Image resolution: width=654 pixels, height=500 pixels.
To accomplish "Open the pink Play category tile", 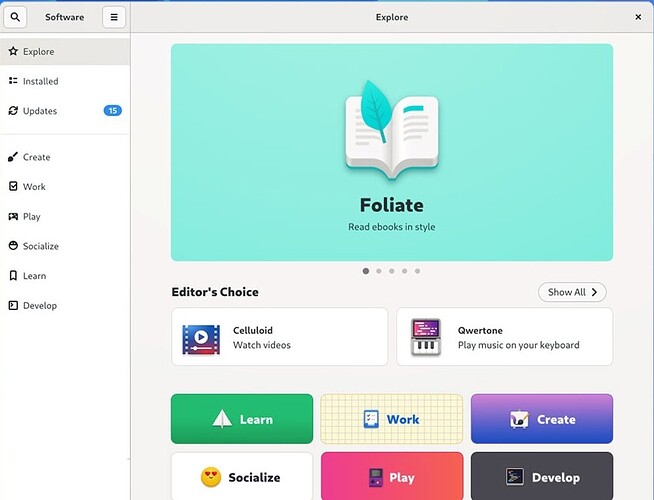I will tap(392, 476).
